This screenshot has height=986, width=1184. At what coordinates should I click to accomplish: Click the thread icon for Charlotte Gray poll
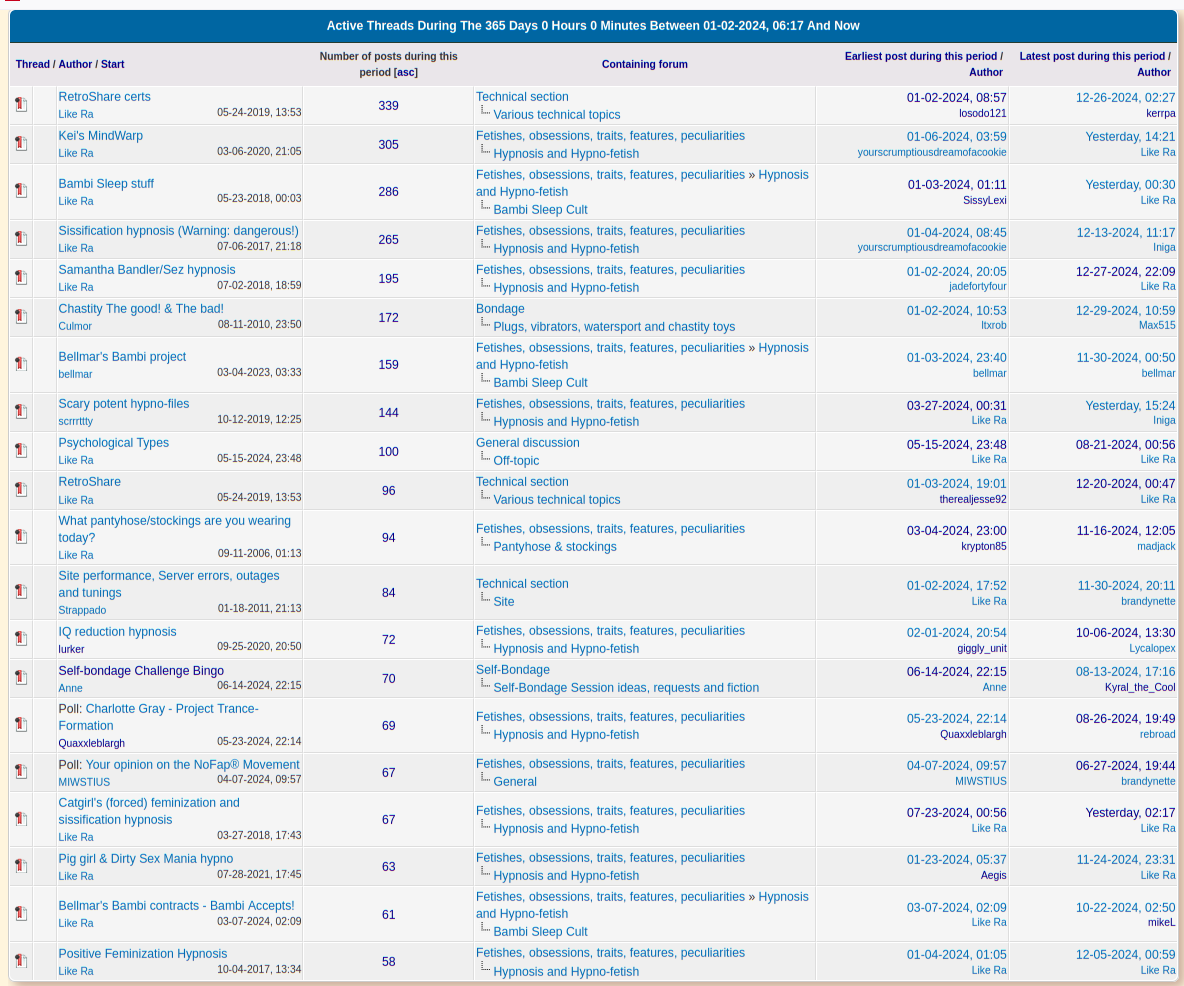coord(21,725)
